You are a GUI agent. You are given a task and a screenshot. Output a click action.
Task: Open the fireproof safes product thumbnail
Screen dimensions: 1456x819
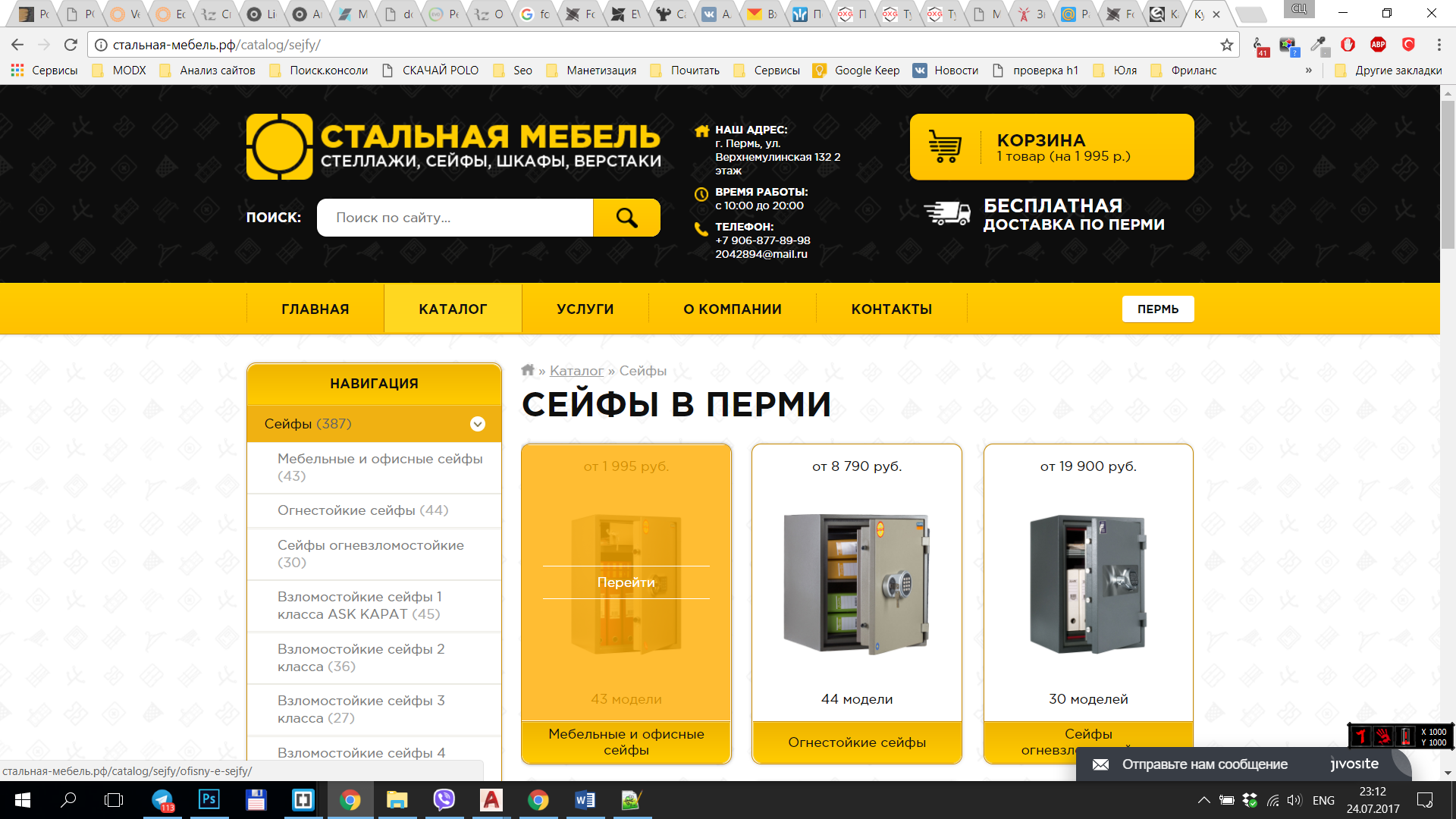(857, 582)
